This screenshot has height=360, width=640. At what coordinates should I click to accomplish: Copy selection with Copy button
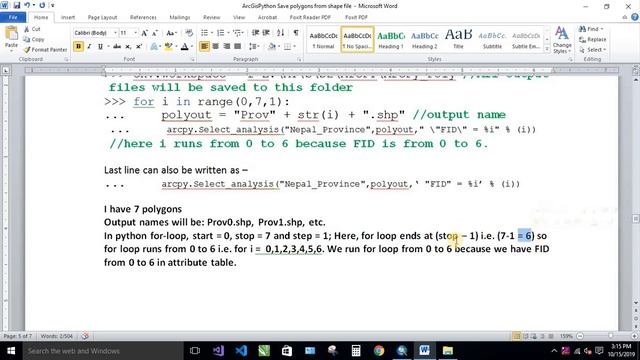(34, 39)
